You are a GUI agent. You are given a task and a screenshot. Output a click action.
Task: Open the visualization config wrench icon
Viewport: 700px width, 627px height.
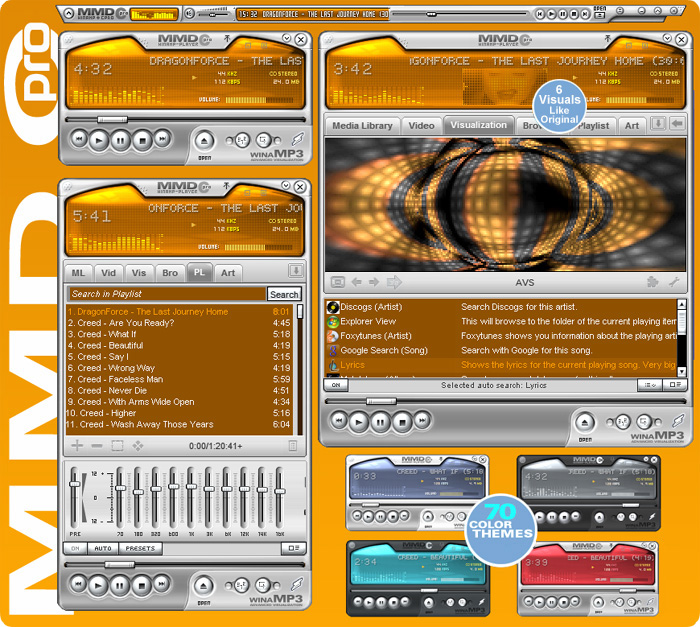point(673,283)
